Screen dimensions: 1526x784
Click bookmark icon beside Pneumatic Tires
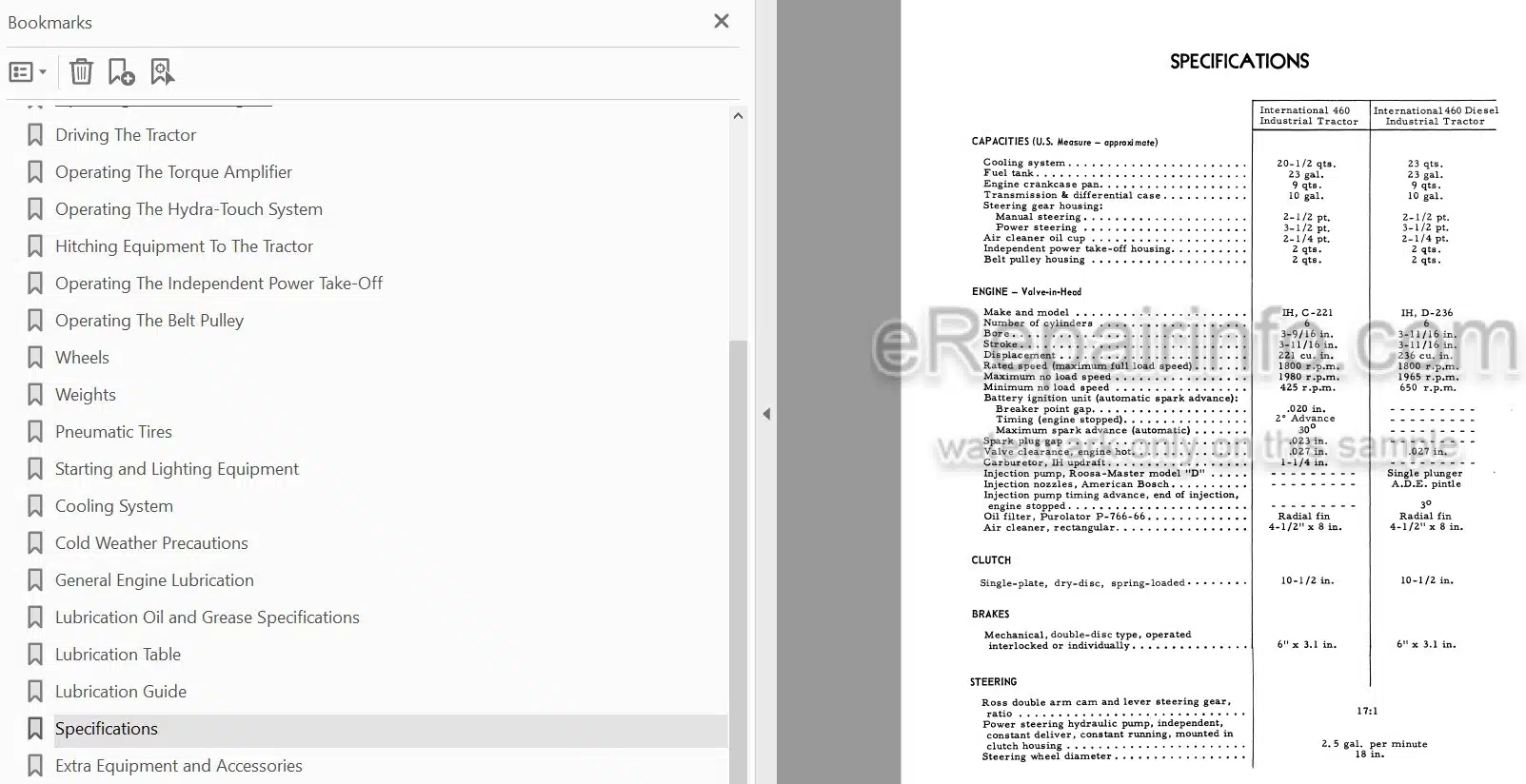(35, 432)
